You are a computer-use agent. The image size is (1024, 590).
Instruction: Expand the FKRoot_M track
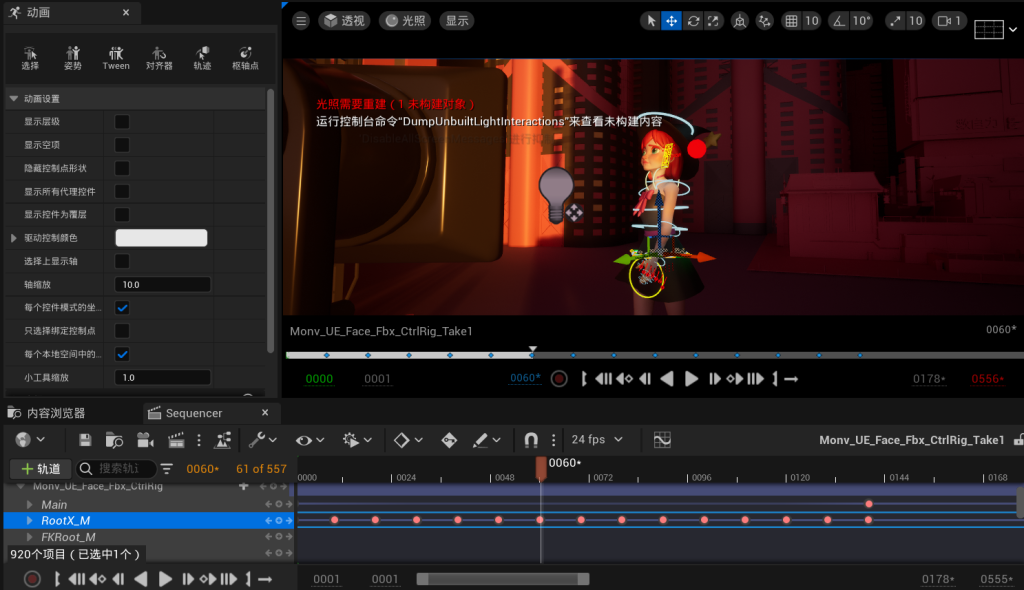pyautogui.click(x=29, y=537)
